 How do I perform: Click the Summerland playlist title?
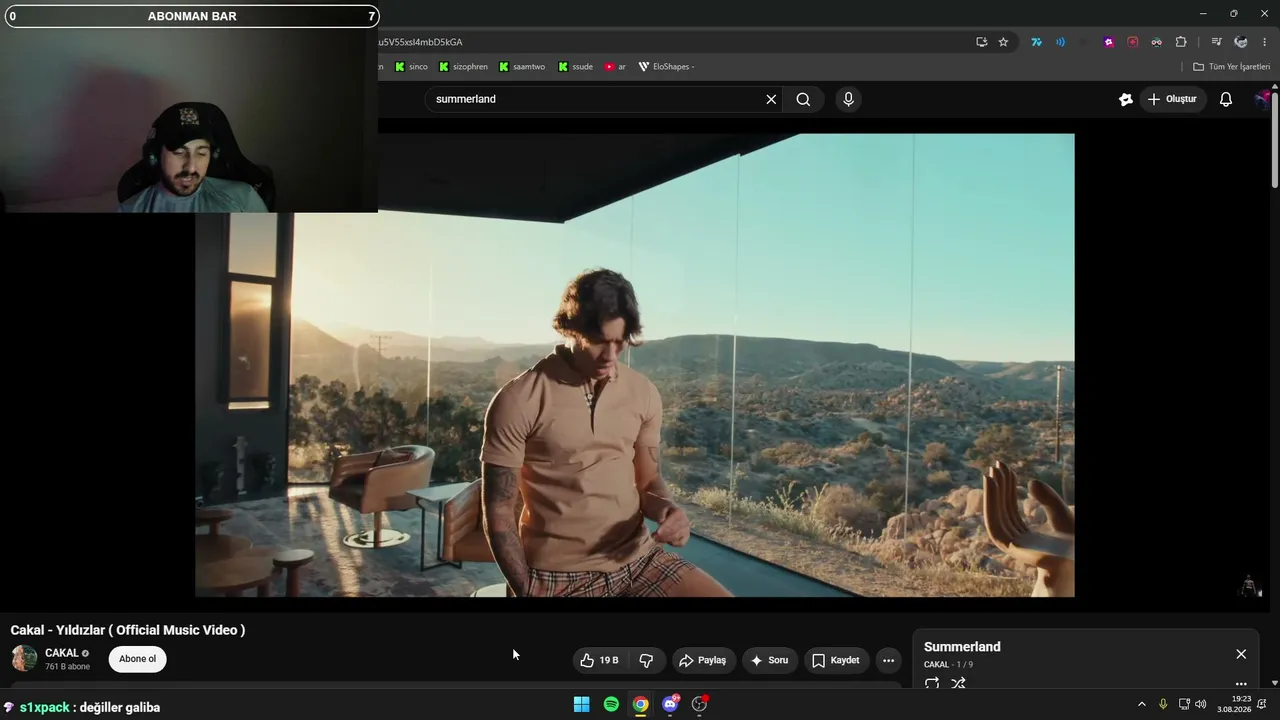[962, 647]
